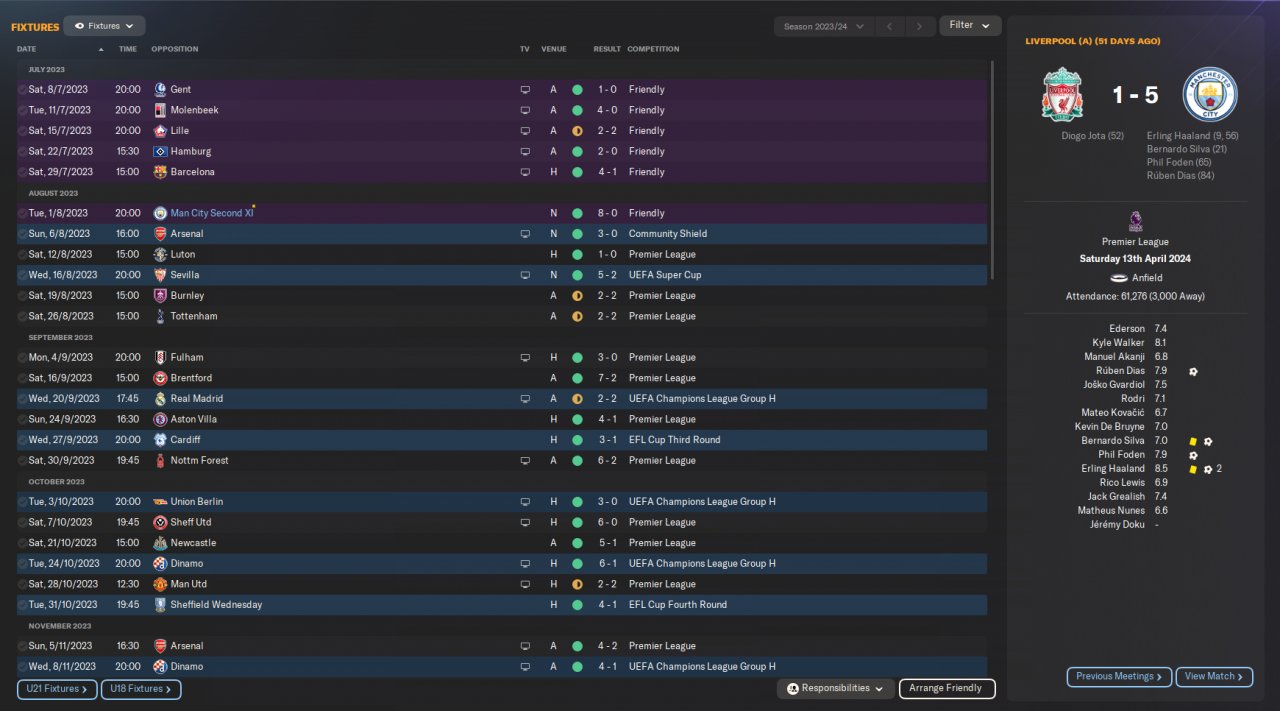The image size is (1280, 711).
Task: Click the Tottenham club crest icon
Action: (x=160, y=316)
